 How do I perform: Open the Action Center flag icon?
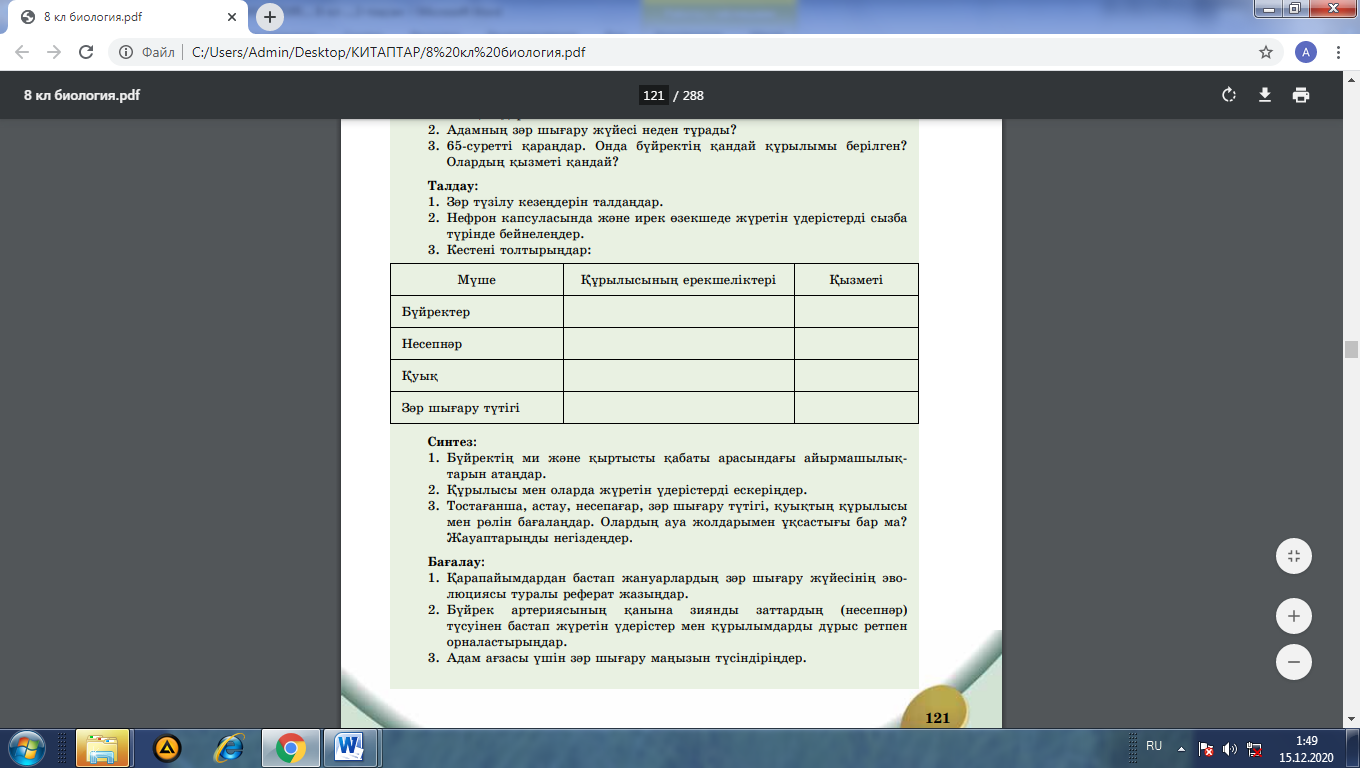pos(1207,748)
